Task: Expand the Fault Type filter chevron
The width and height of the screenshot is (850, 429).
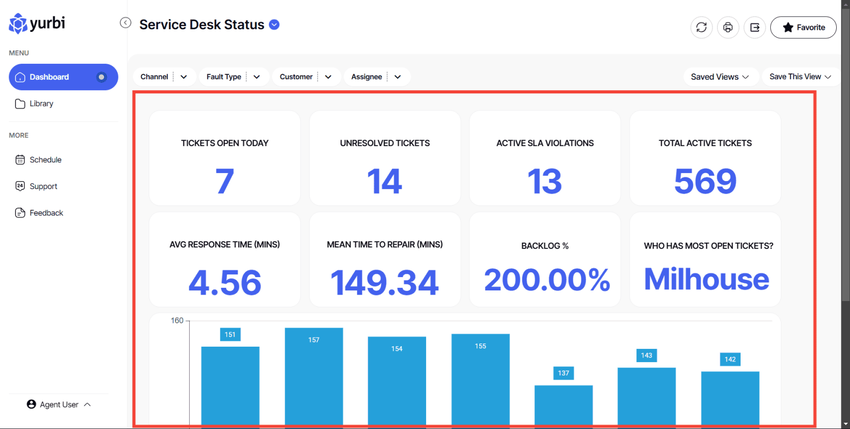Action: (257, 77)
